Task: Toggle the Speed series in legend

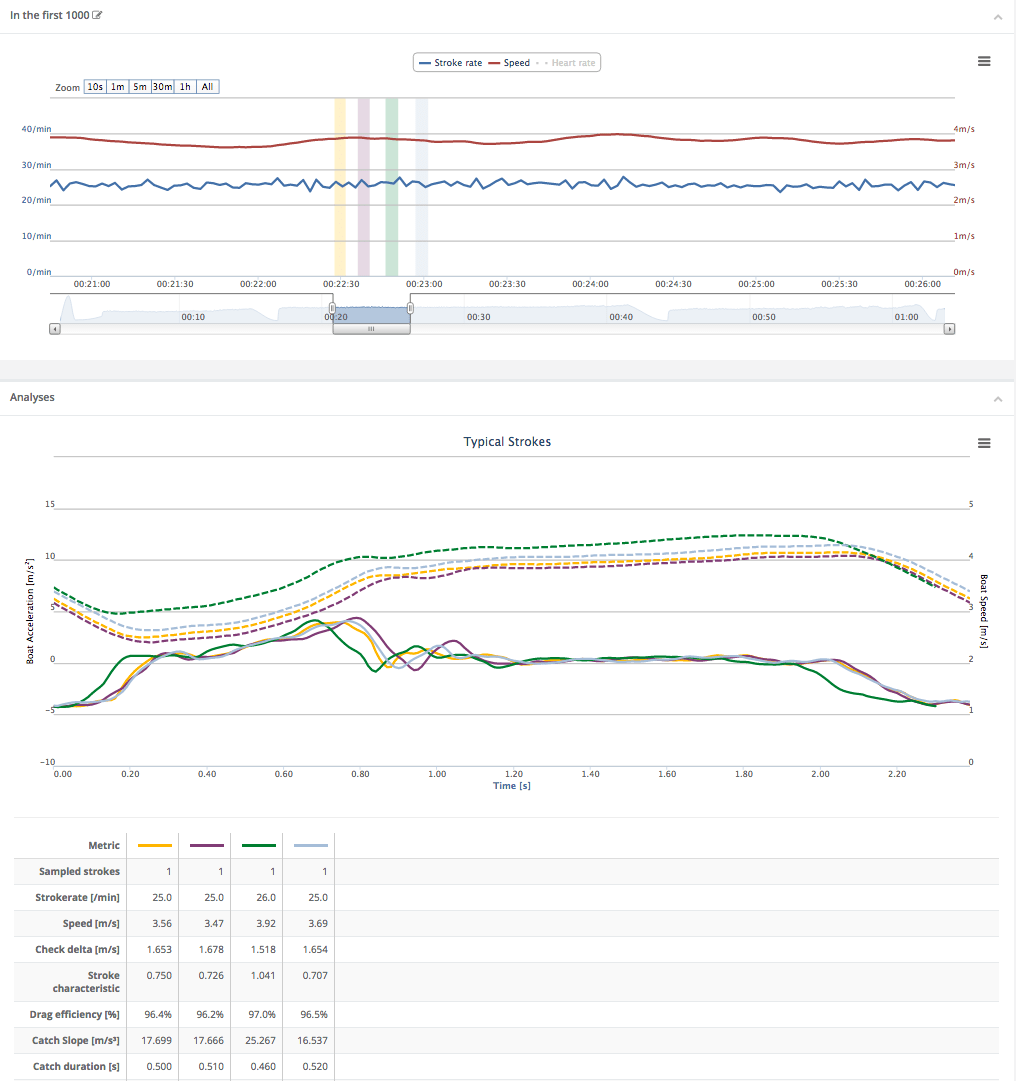Action: click(510, 63)
